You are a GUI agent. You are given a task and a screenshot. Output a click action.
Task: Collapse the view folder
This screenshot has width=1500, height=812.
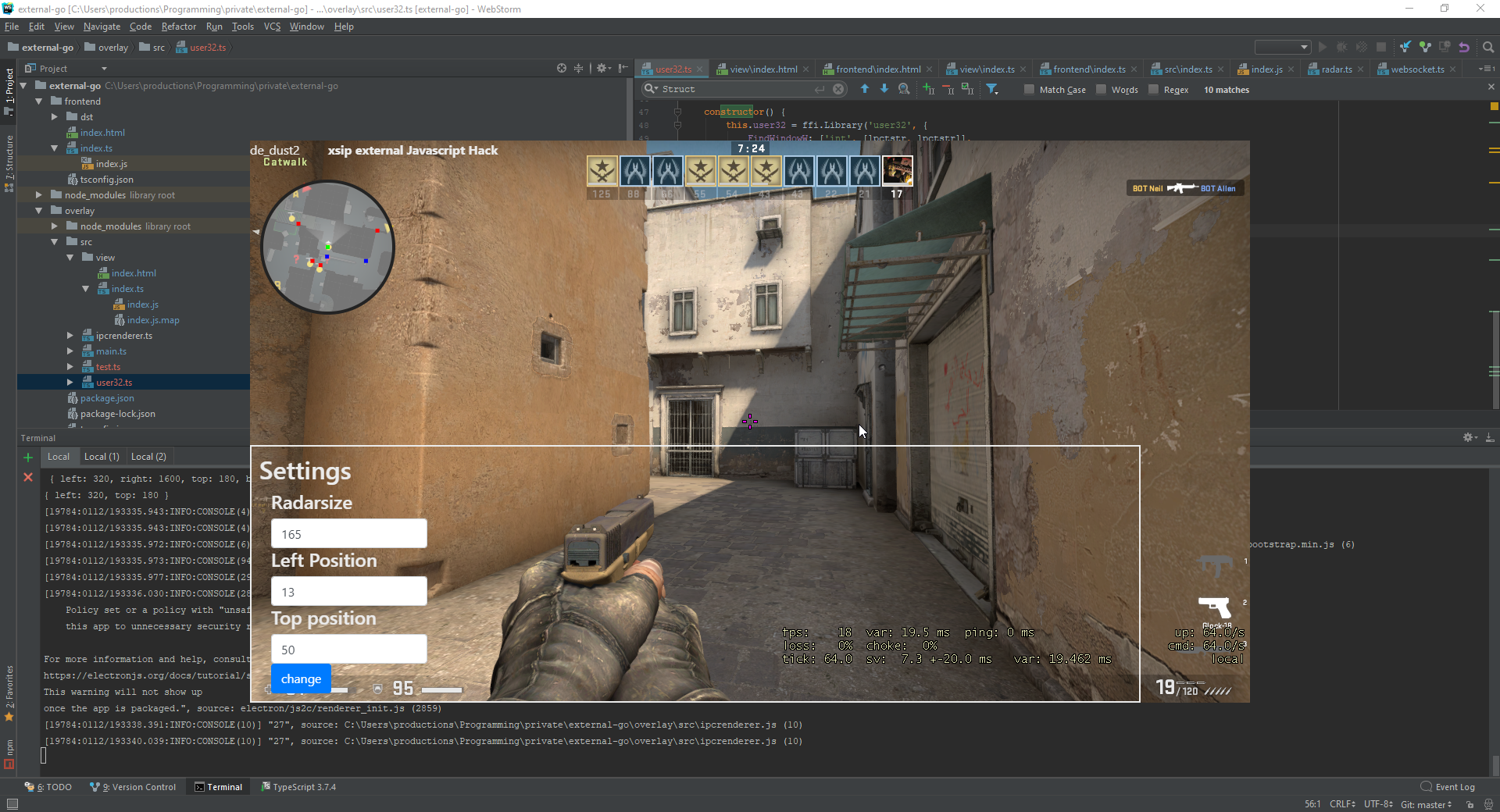(x=70, y=257)
